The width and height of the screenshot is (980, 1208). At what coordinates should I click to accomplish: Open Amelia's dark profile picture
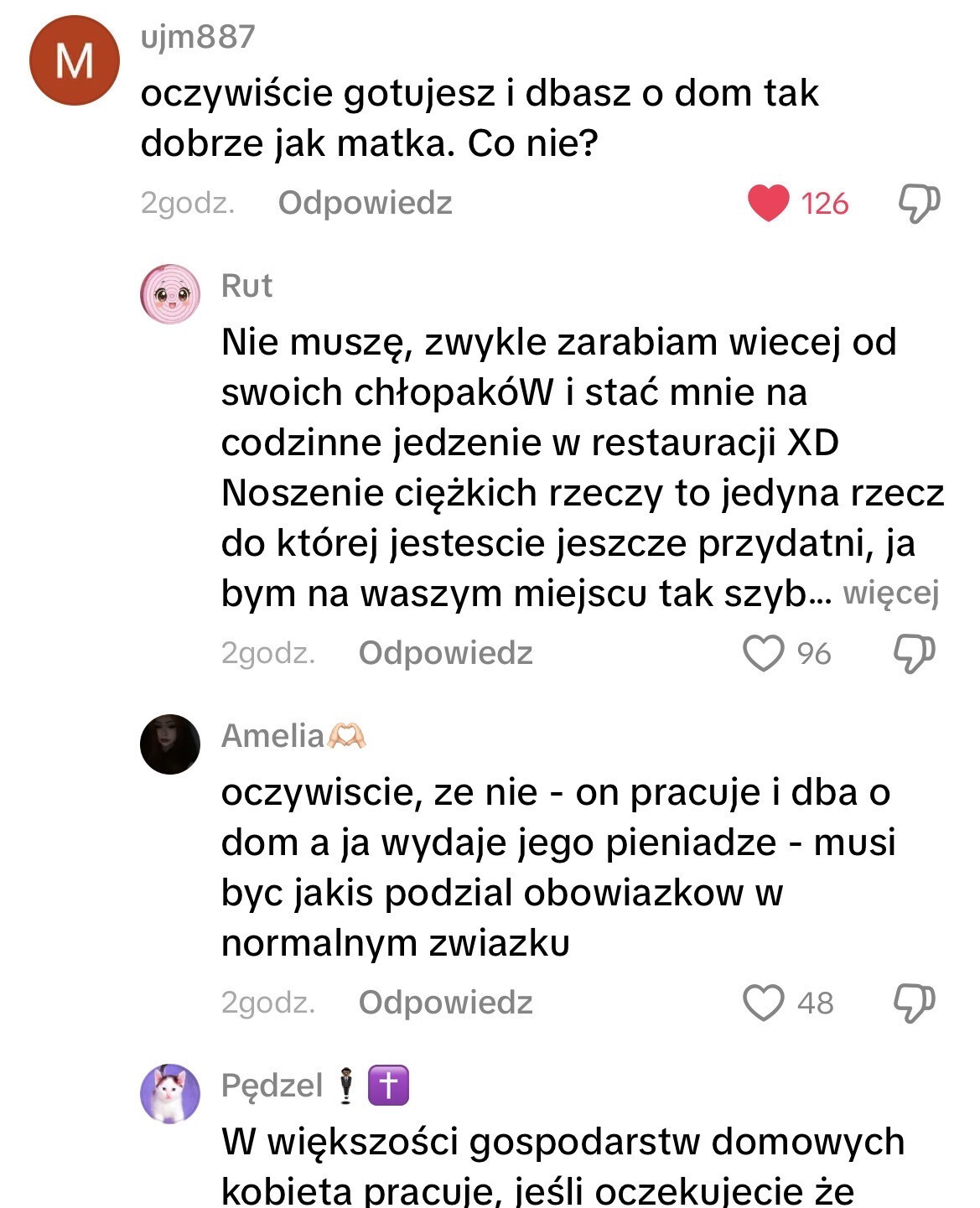pyautogui.click(x=170, y=744)
